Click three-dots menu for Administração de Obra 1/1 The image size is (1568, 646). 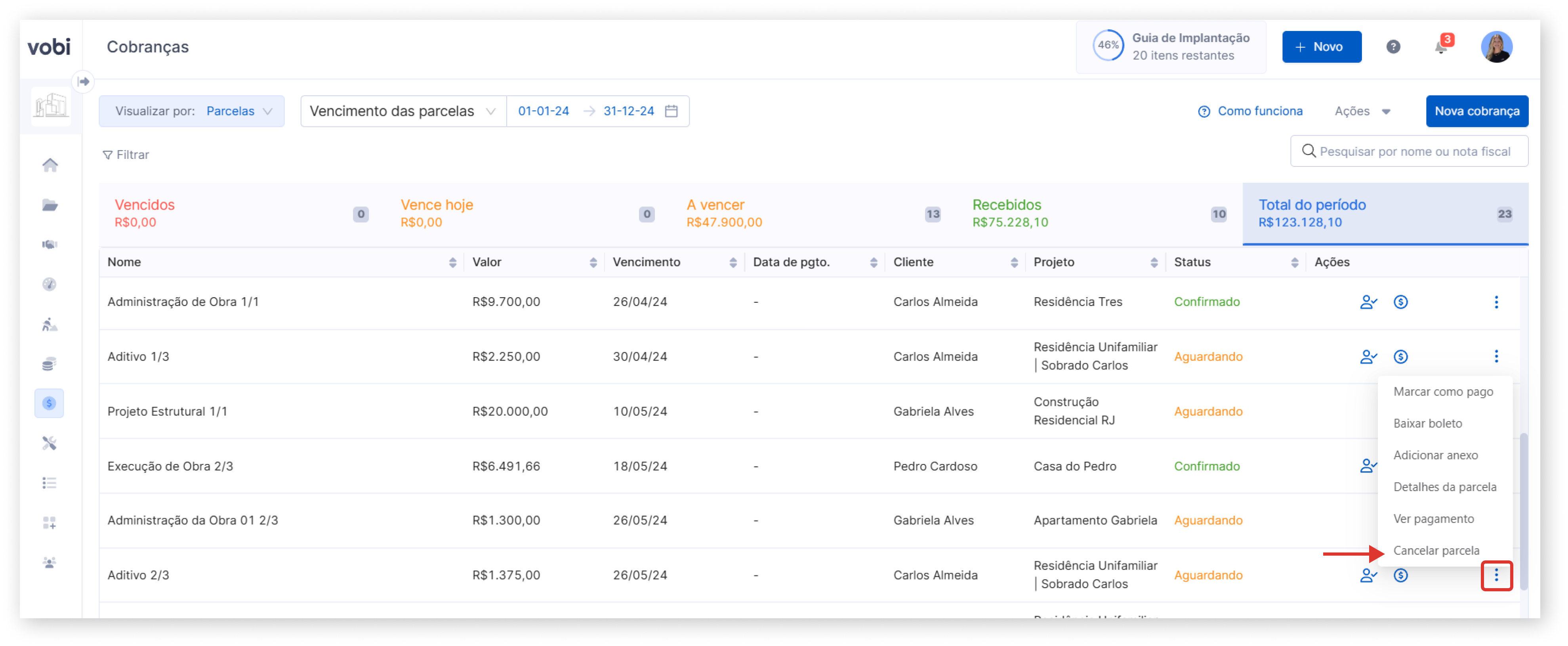pos(1496,302)
